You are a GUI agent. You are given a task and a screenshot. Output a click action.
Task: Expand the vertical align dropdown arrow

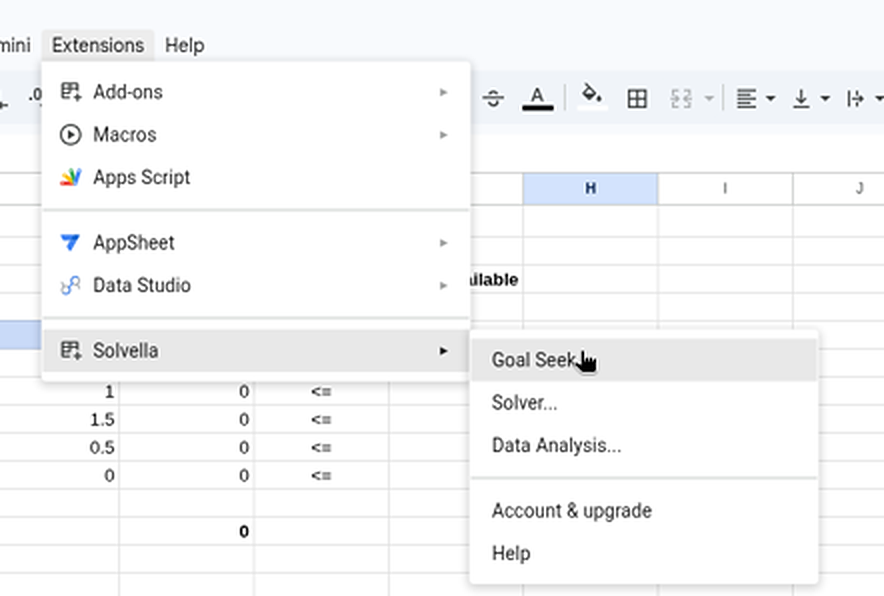point(825,99)
